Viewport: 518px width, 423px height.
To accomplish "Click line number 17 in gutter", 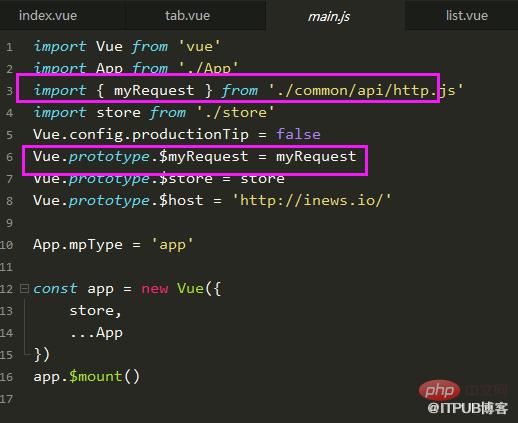I will 7,399.
